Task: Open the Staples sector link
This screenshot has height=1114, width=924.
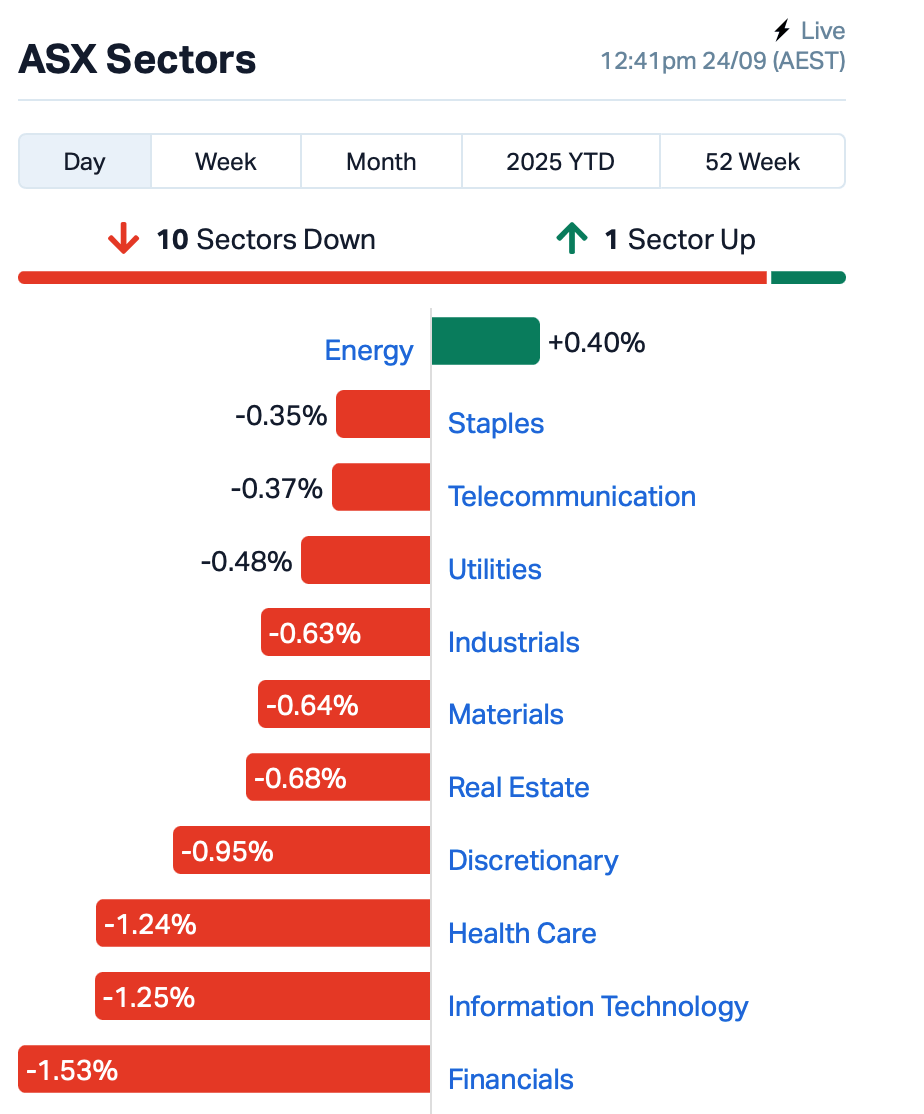Action: click(x=496, y=423)
